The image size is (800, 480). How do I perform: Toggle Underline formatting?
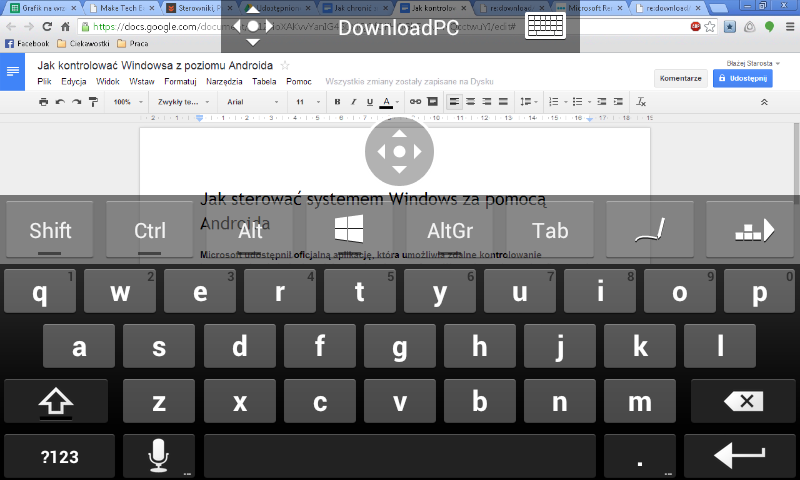pyautogui.click(x=370, y=102)
